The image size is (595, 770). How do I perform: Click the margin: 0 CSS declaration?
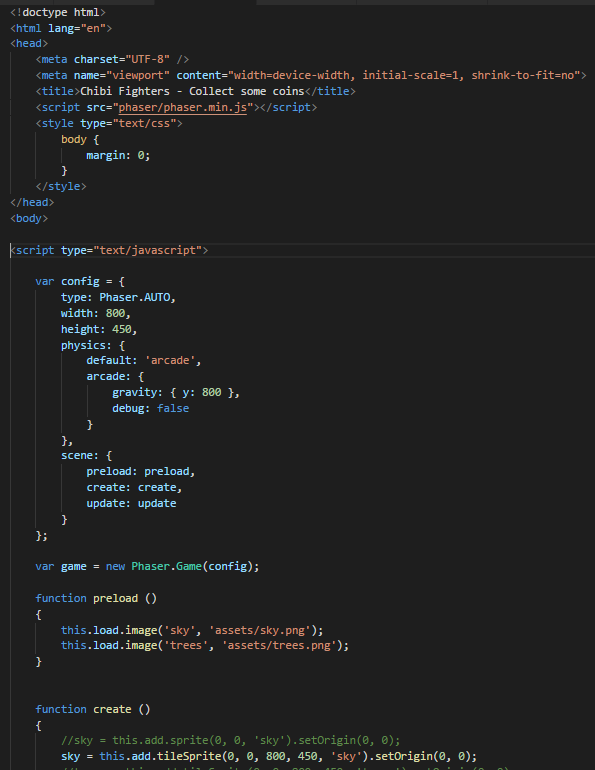[118, 155]
